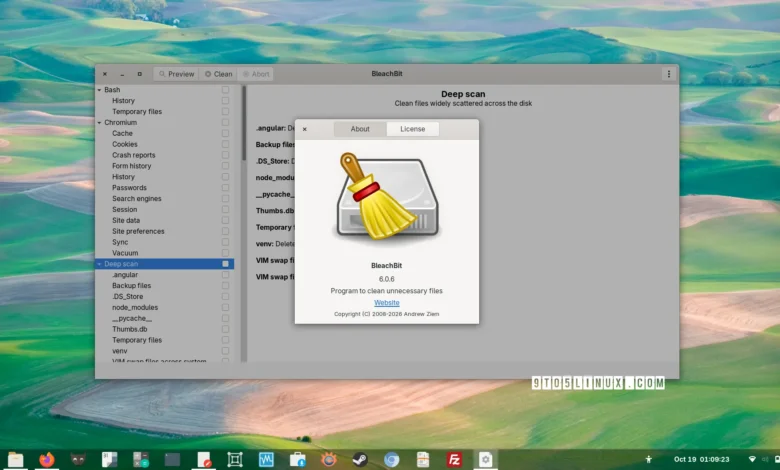Collapse the Chromium tree group arrow
The width and height of the screenshot is (780, 470).
[99, 122]
